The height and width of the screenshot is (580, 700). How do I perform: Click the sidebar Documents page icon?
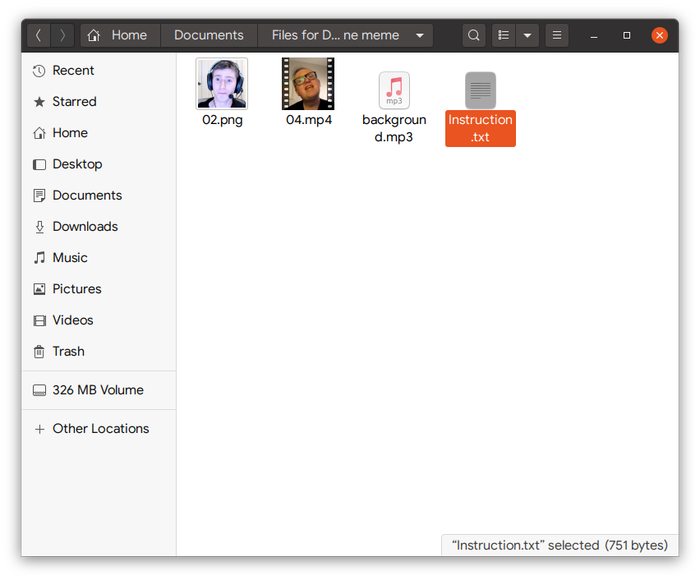[x=39, y=196]
